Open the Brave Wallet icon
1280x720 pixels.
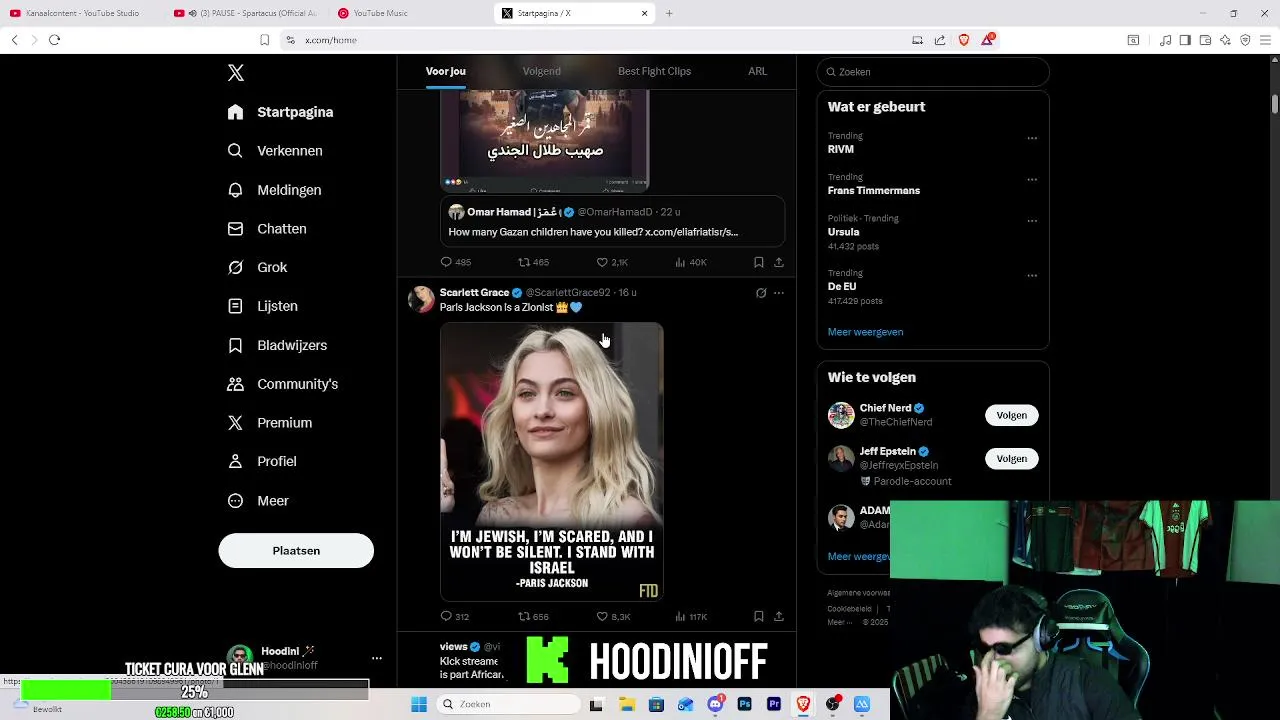(1205, 40)
